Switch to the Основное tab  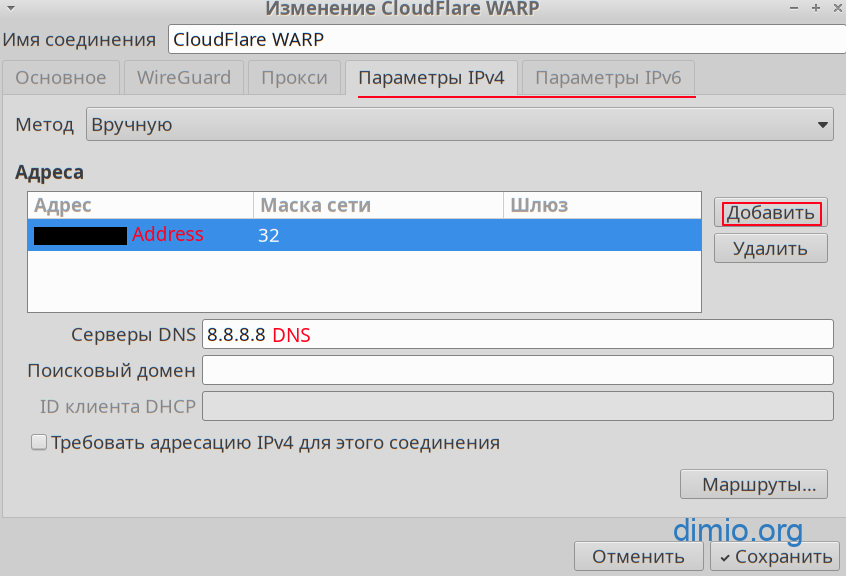(61, 78)
